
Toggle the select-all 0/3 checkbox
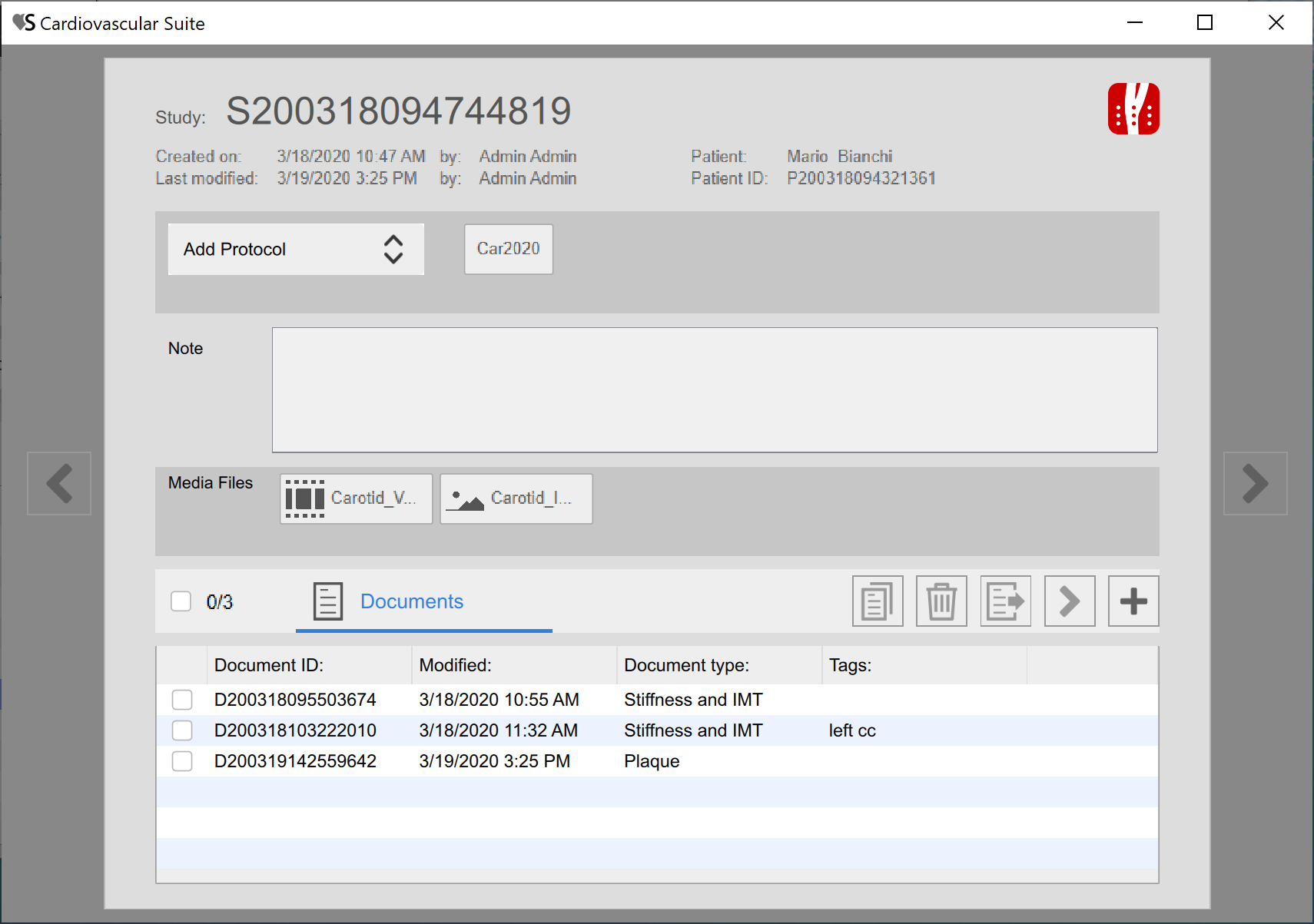pos(181,601)
